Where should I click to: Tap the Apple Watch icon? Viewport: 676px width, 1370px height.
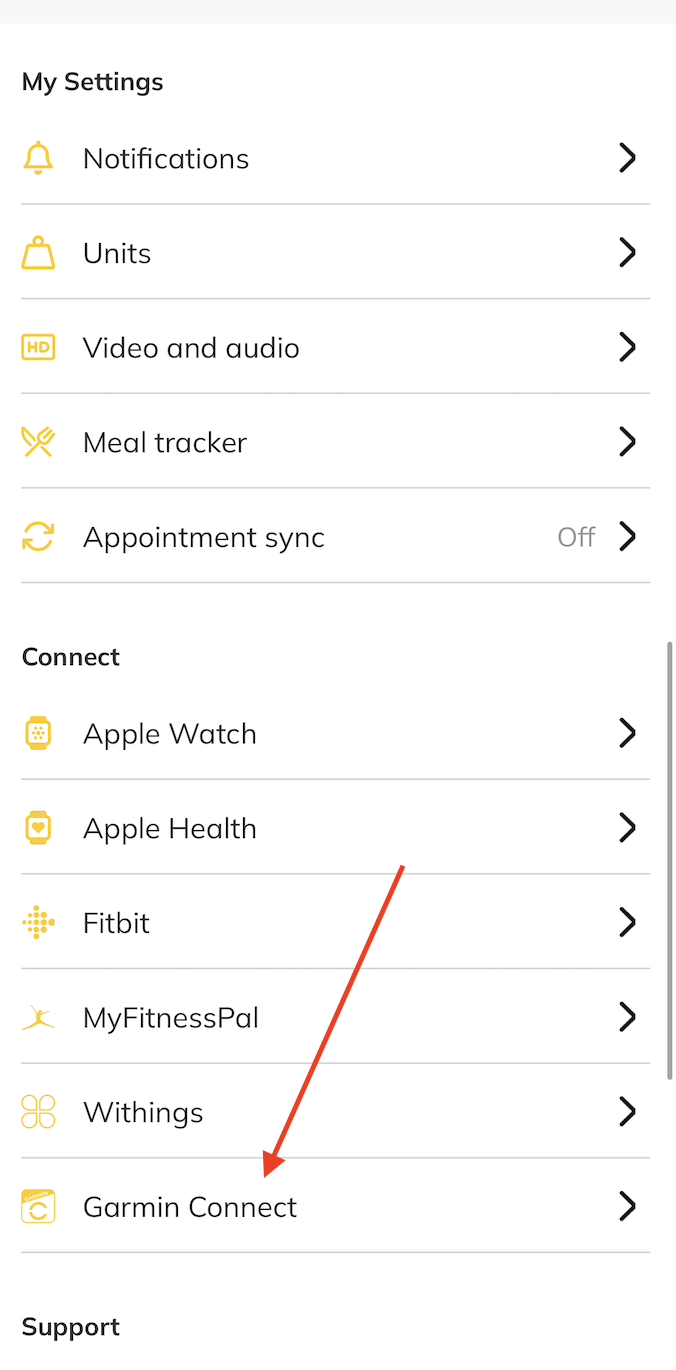pos(38,733)
